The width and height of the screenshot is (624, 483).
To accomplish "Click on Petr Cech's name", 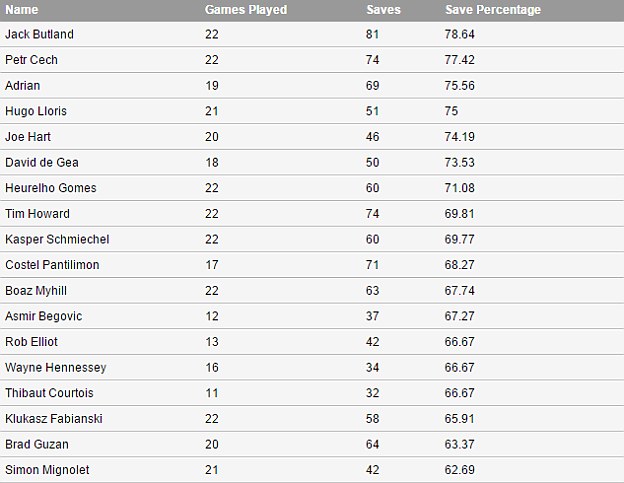I will click(32, 60).
